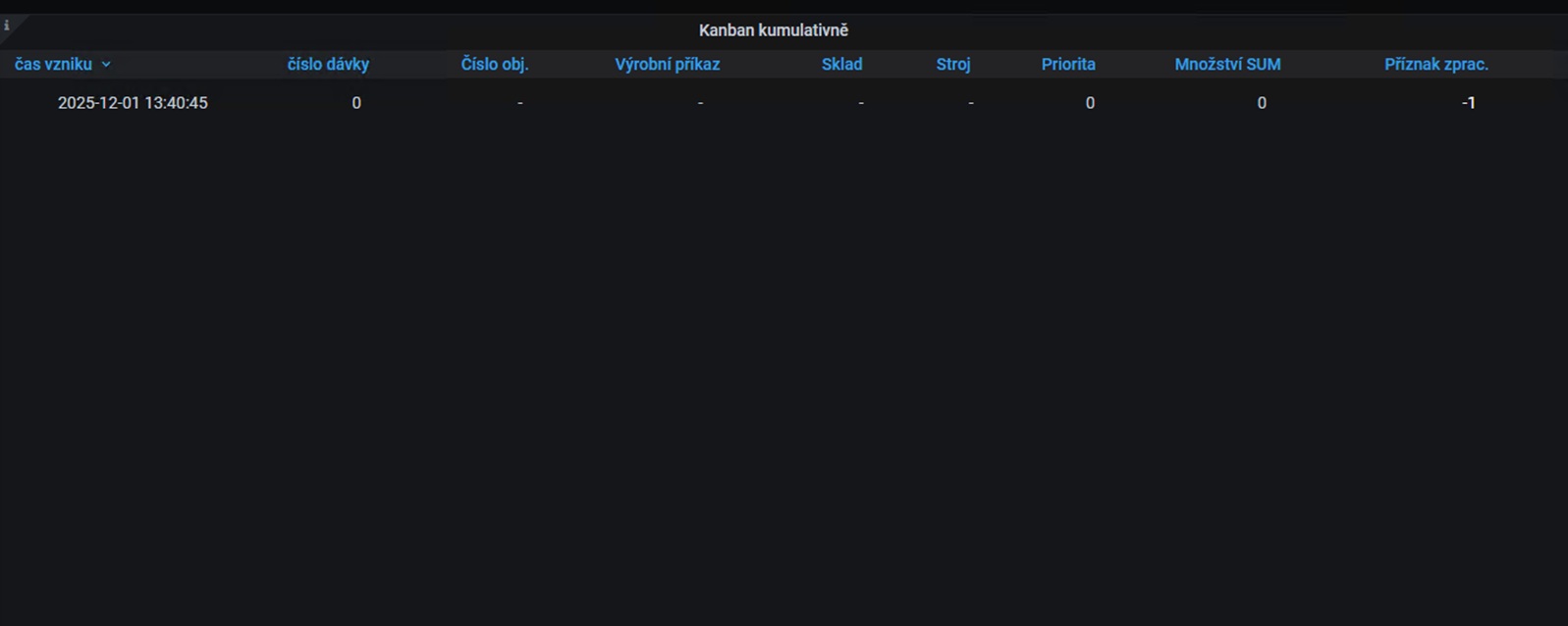Click the 0 value under Priorita

pyautogui.click(x=1090, y=103)
